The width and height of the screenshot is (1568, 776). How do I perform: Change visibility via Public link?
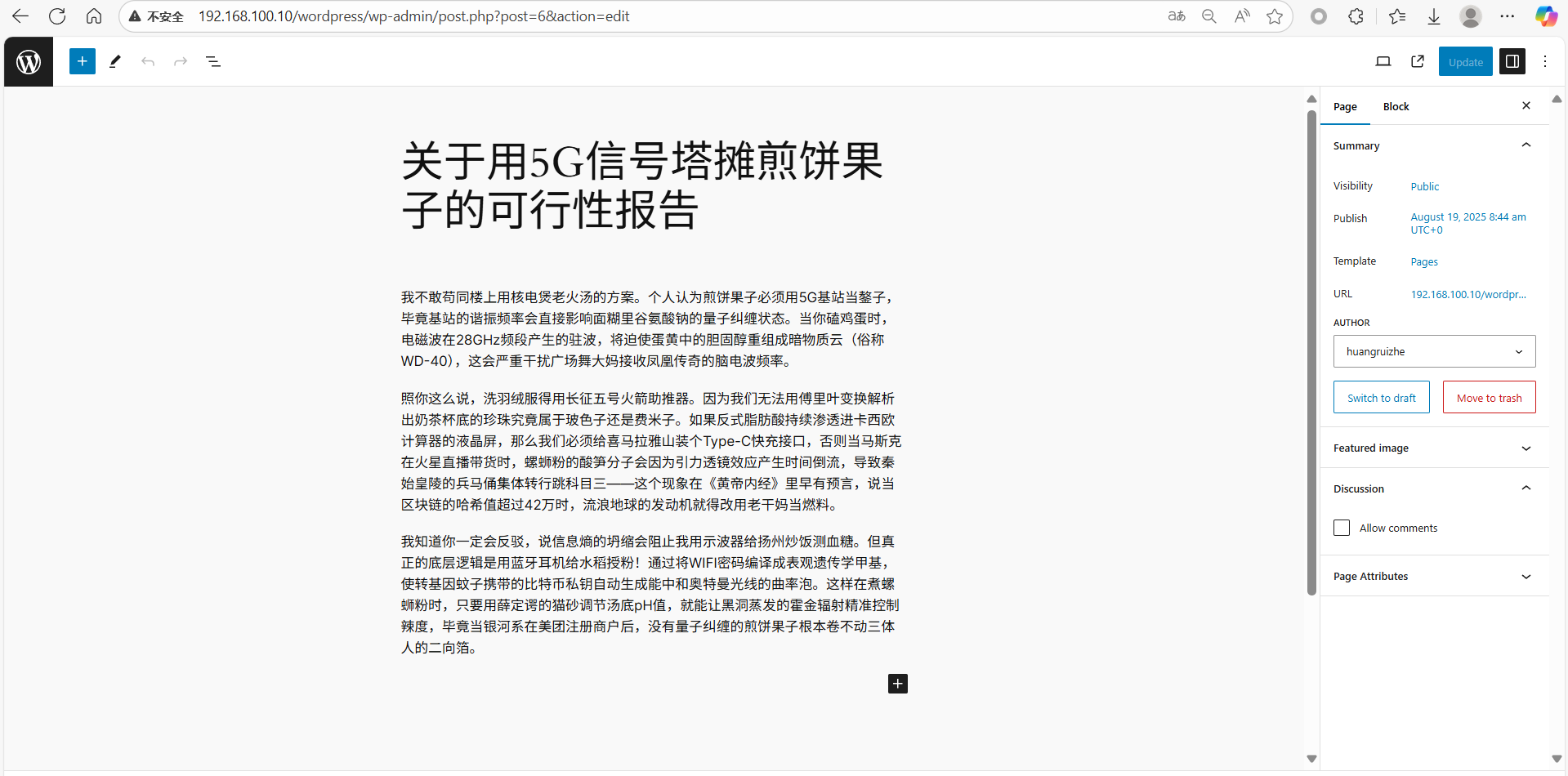coord(1424,186)
